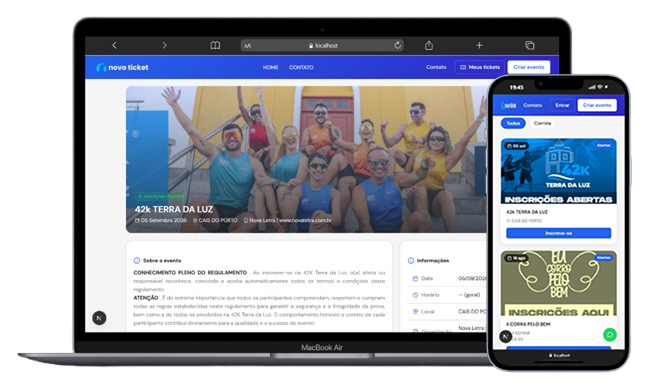
Task: Open the Safari share icon
Action: point(429,45)
